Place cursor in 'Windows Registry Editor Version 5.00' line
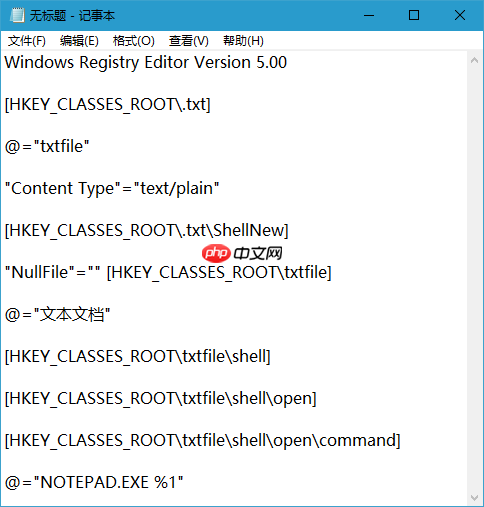Viewport: 484px width, 507px height. (x=146, y=62)
